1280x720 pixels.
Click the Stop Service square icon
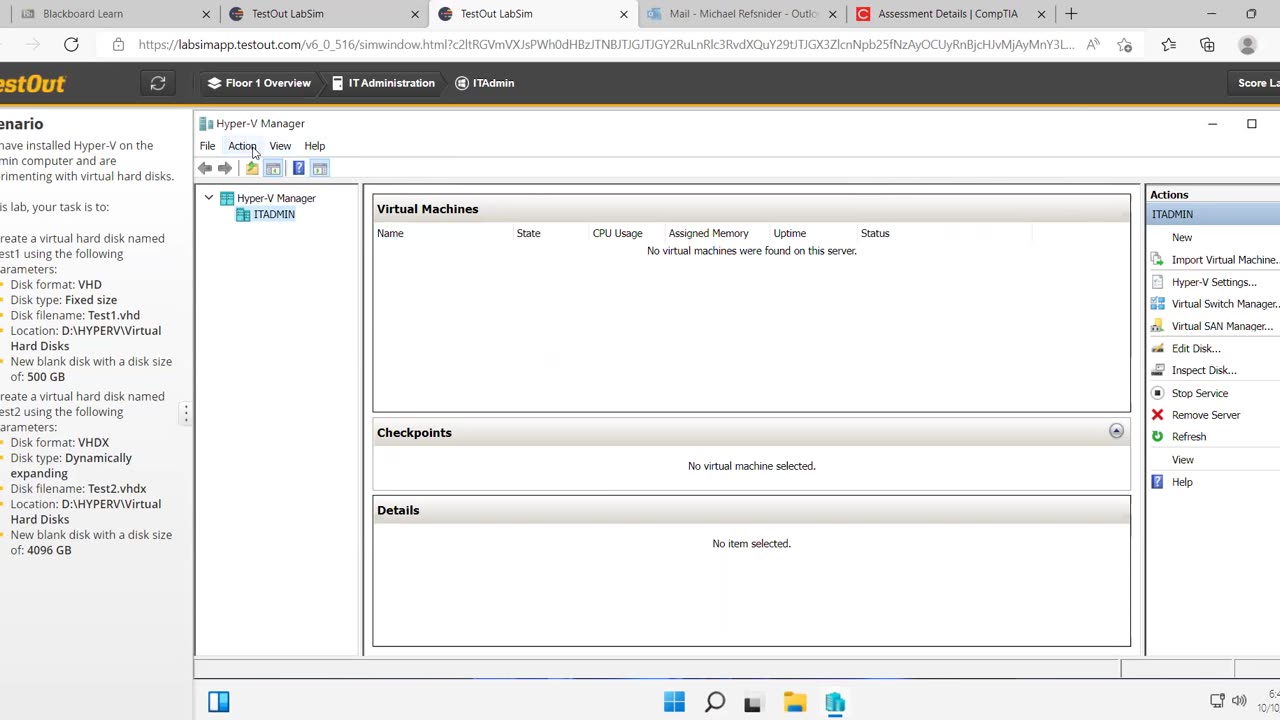pyautogui.click(x=1157, y=393)
